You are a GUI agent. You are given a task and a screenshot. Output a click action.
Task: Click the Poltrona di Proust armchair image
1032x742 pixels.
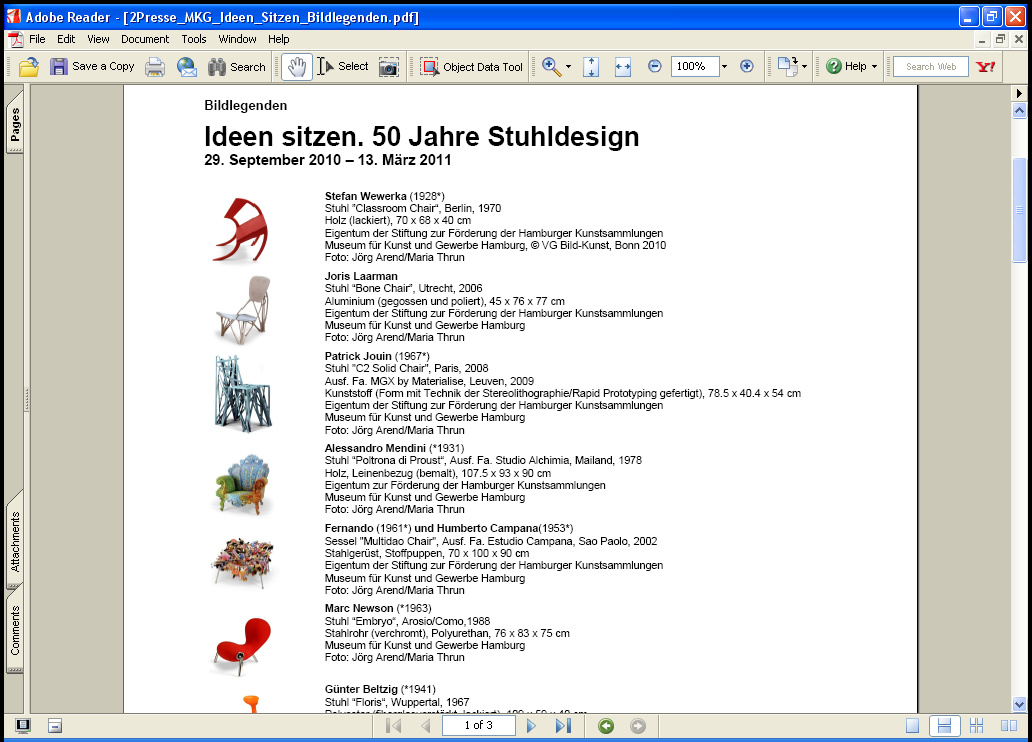click(x=243, y=484)
